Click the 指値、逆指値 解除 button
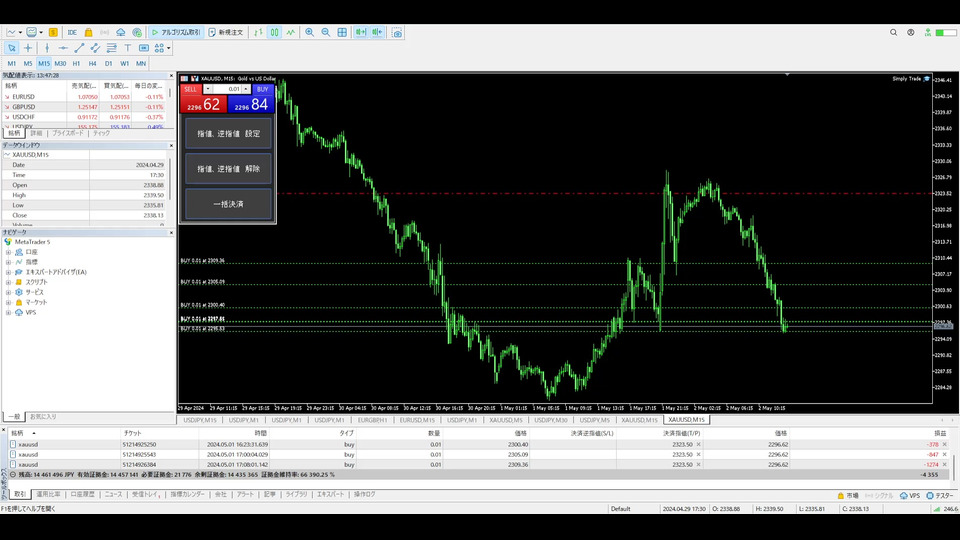The image size is (960, 540). (x=228, y=169)
